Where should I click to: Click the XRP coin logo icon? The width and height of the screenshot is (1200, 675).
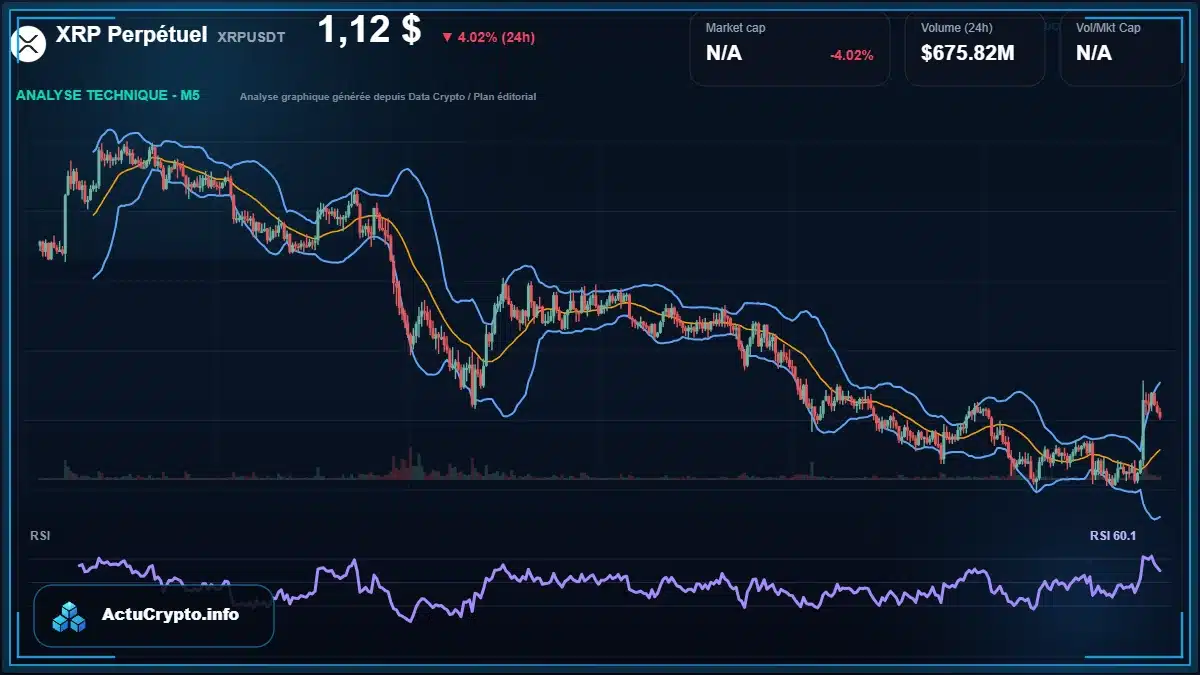pos(30,43)
